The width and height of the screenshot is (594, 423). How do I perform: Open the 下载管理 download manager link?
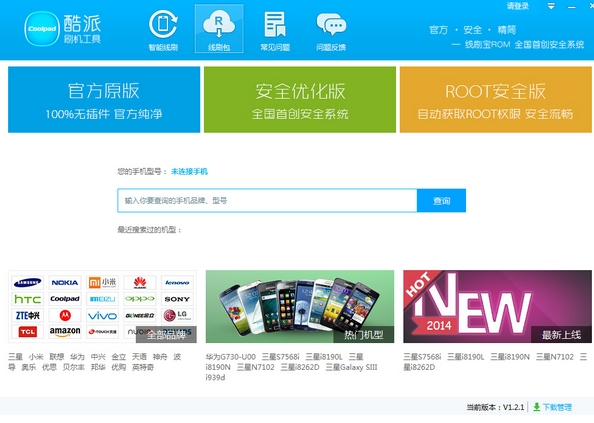pos(557,407)
